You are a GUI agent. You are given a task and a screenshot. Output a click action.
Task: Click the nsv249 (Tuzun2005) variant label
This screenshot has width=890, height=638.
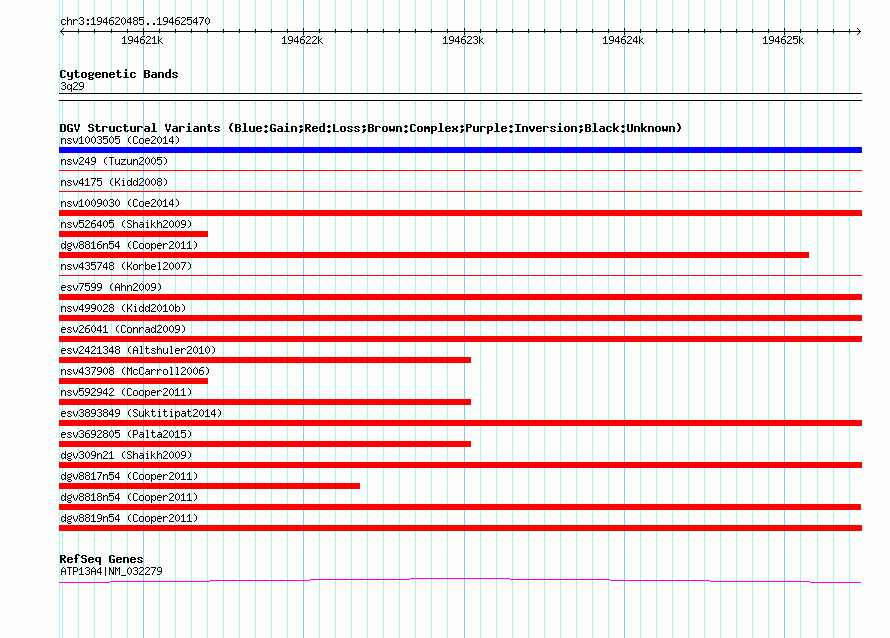pyautogui.click(x=114, y=161)
